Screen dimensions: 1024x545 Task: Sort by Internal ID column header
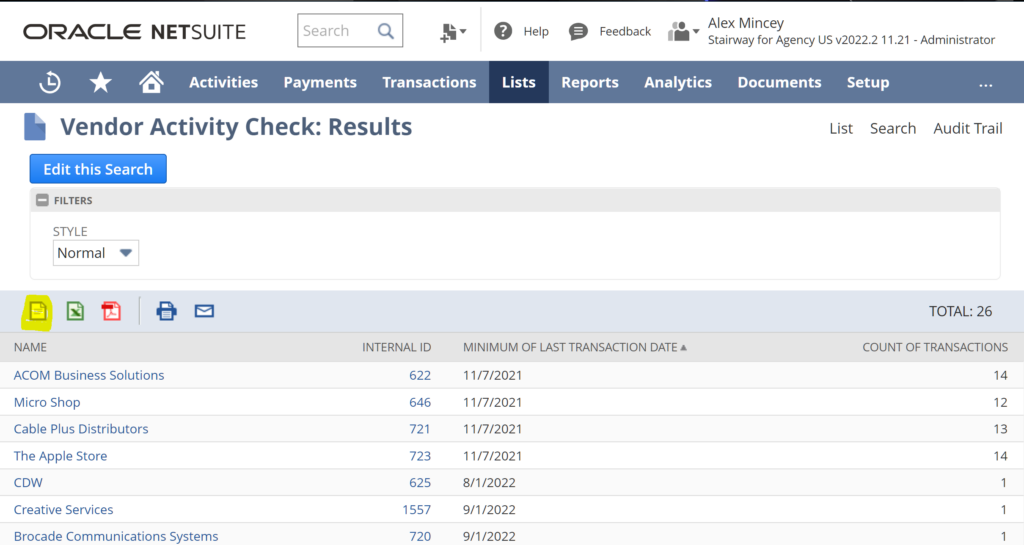[x=396, y=347]
